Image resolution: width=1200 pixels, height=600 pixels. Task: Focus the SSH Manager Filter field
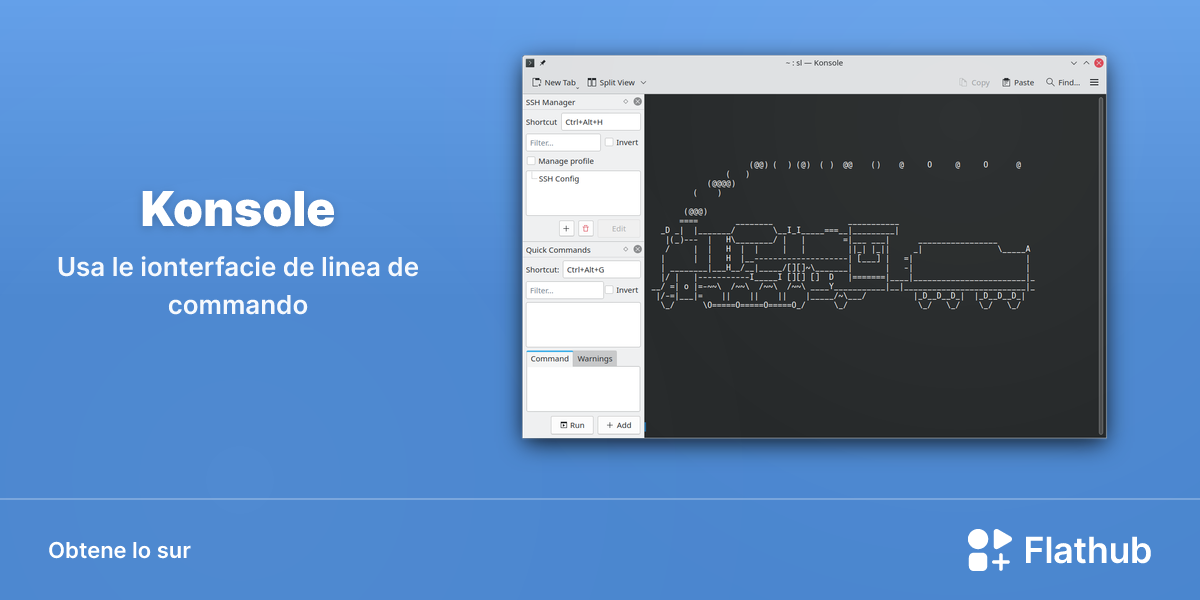563,143
